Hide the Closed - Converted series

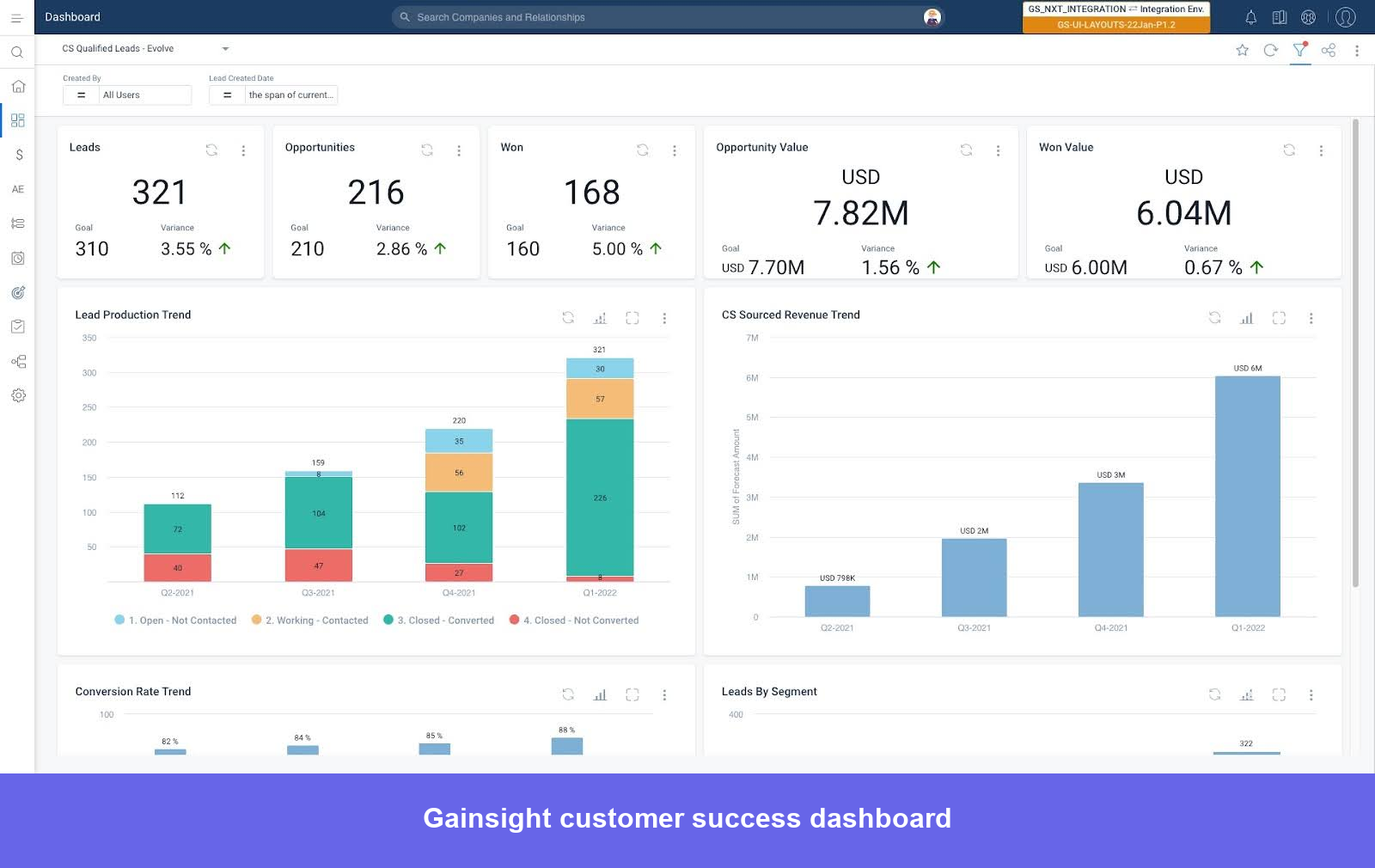click(438, 620)
